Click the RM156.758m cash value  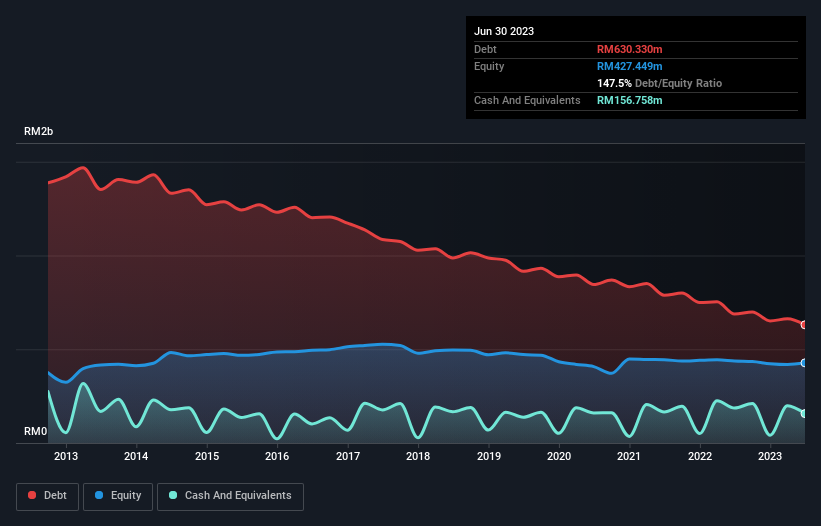629,100
